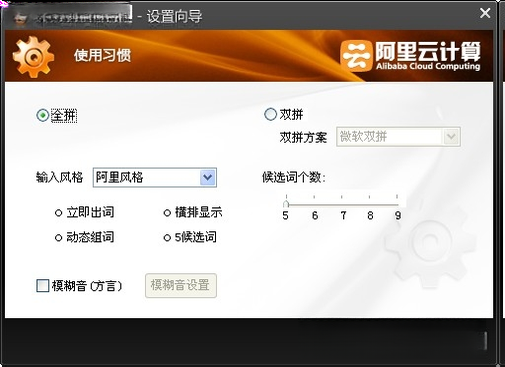
Task: Click the 输入风格 label
Action: [59, 177]
